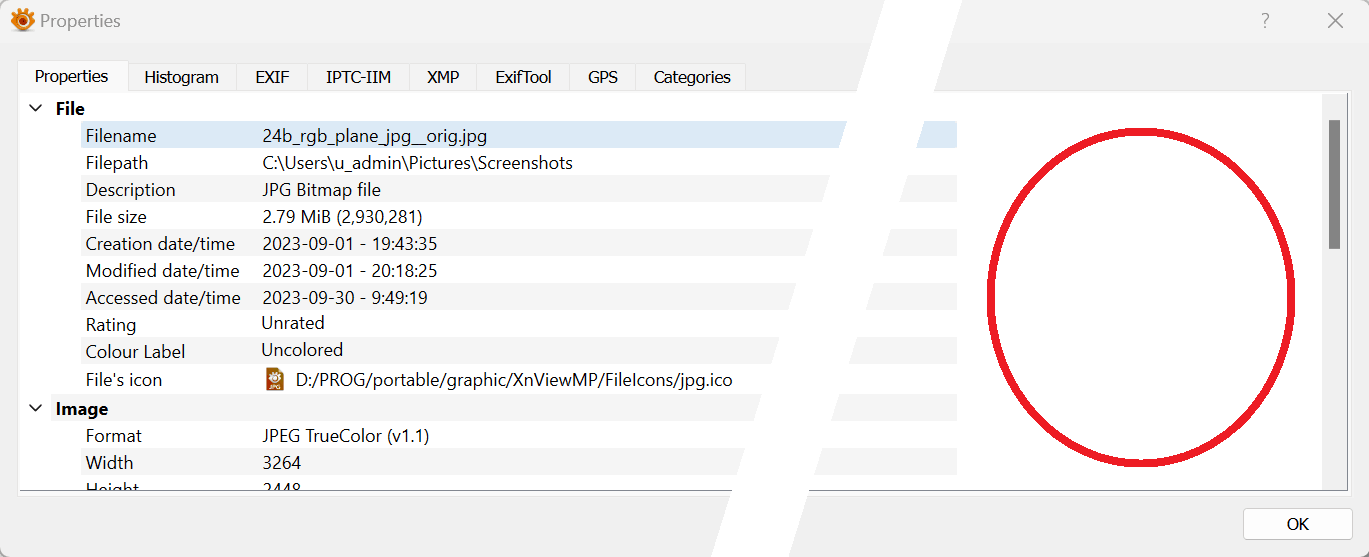Click the value 2023-09-30 - 9:49:19
Screen dimensions: 1369x557
[x=346, y=298]
